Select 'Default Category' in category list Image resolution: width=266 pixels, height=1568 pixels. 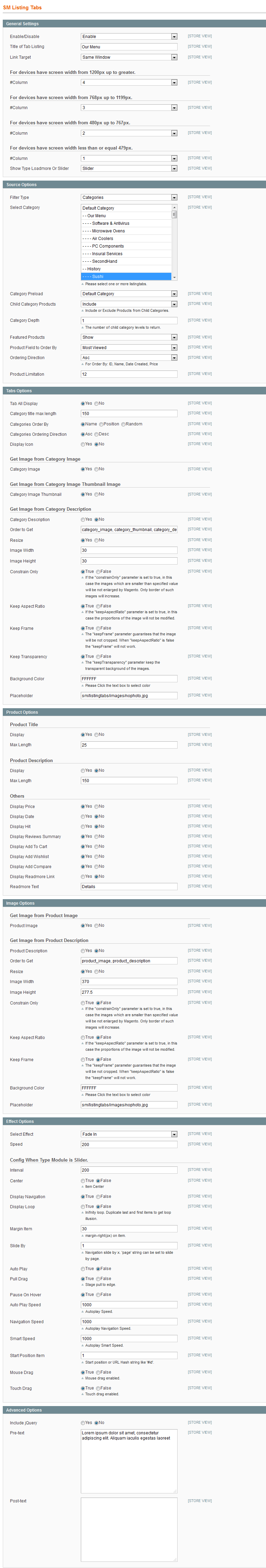(126, 208)
